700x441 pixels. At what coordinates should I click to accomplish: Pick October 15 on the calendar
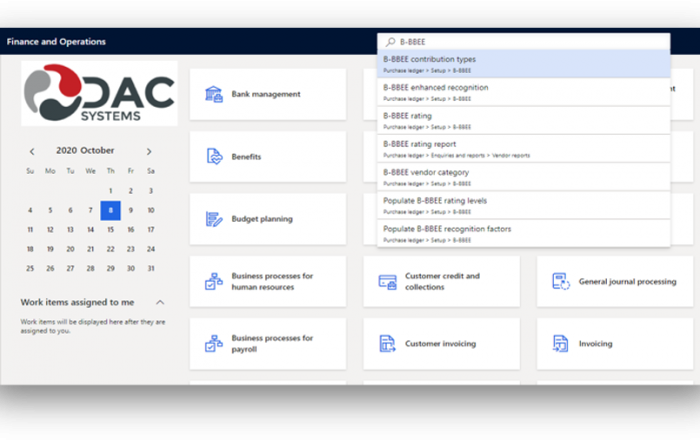click(x=110, y=229)
